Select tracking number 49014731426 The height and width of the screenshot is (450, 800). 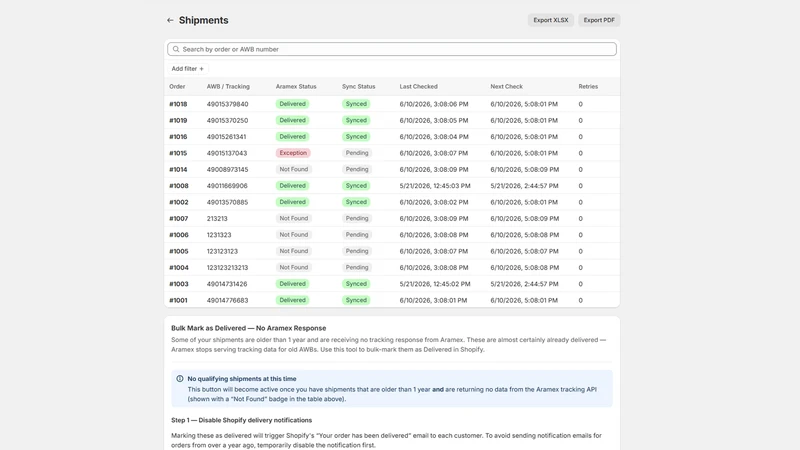coord(227,284)
